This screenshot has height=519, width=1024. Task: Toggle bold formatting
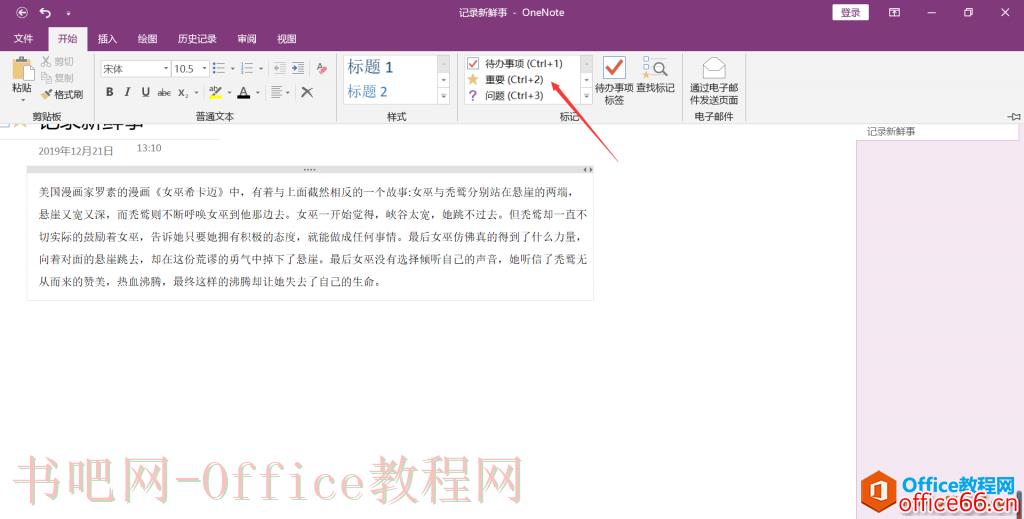[110, 92]
